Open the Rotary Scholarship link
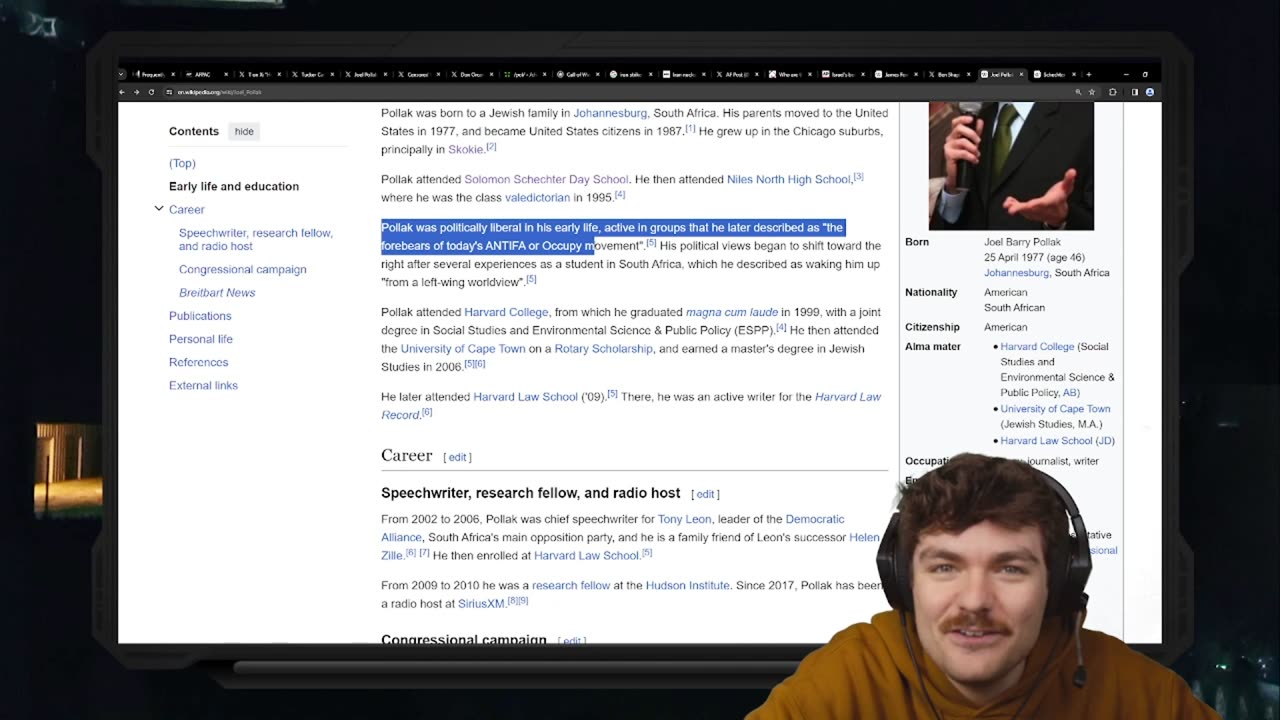 click(604, 349)
